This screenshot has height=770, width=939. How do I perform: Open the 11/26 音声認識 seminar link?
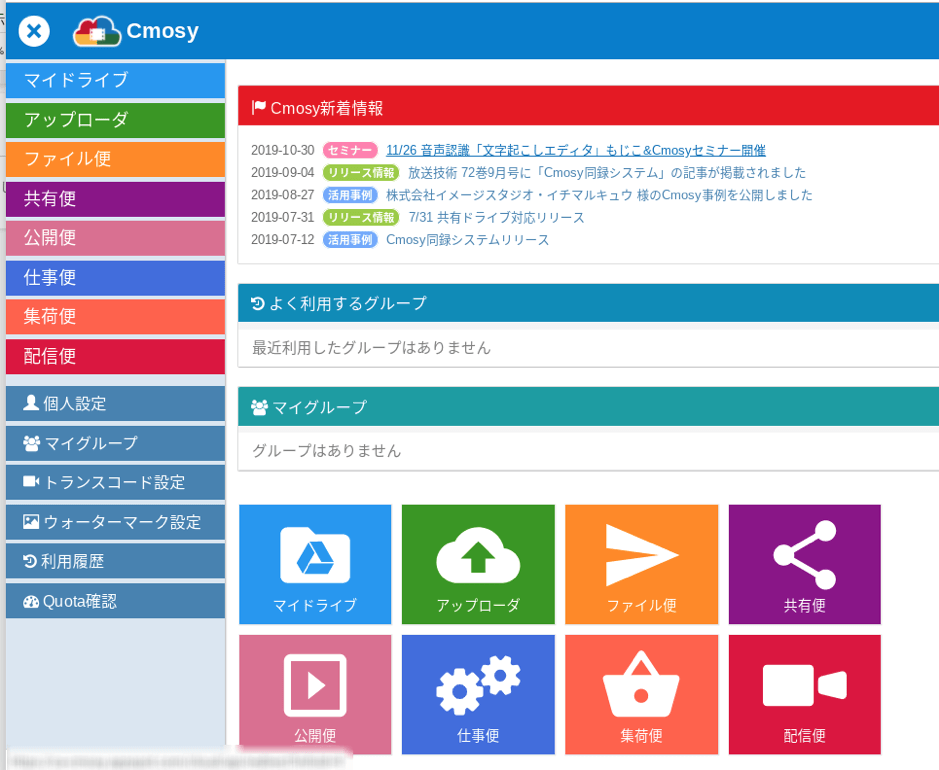pyautogui.click(x=575, y=150)
